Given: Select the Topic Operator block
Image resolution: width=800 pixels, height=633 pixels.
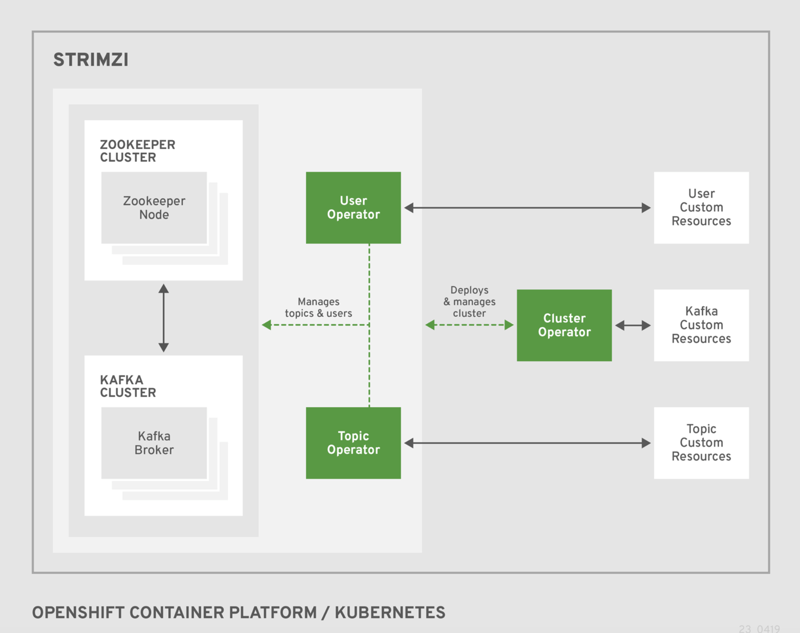Looking at the screenshot, I should tap(353, 442).
